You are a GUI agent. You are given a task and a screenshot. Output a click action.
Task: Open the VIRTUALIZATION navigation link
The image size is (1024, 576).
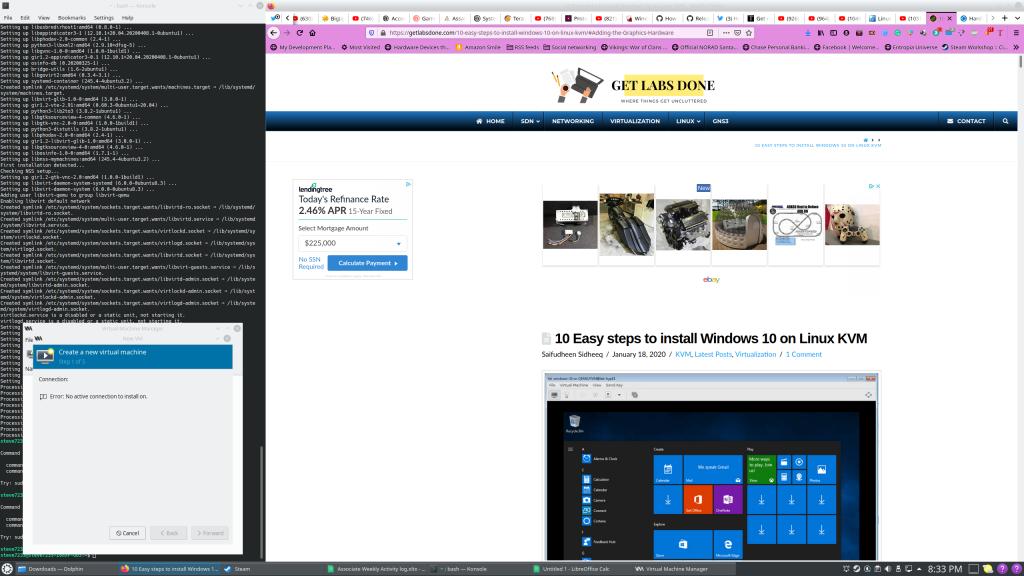635,121
